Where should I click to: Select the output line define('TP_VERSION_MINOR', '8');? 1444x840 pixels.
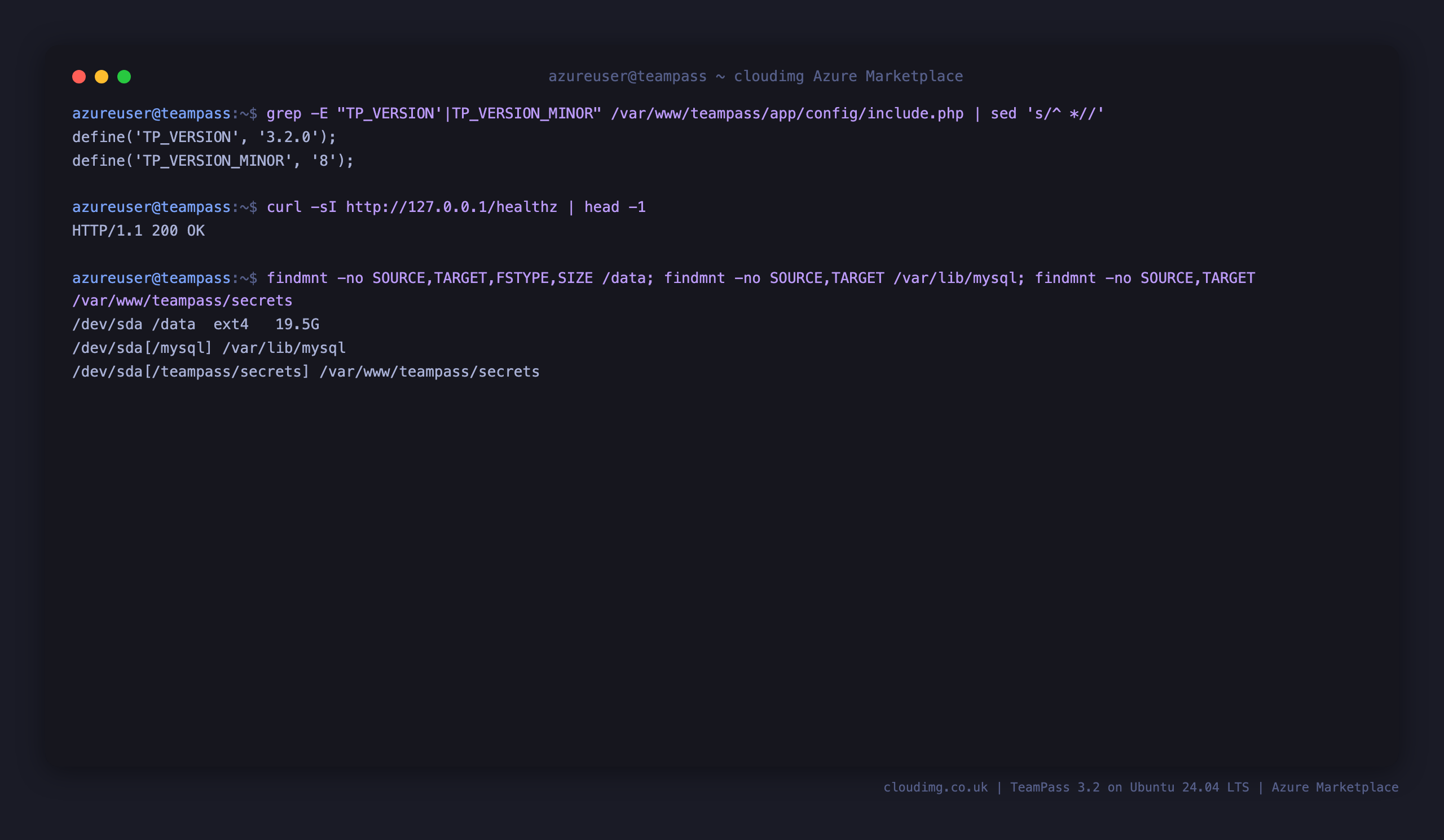pos(213,160)
